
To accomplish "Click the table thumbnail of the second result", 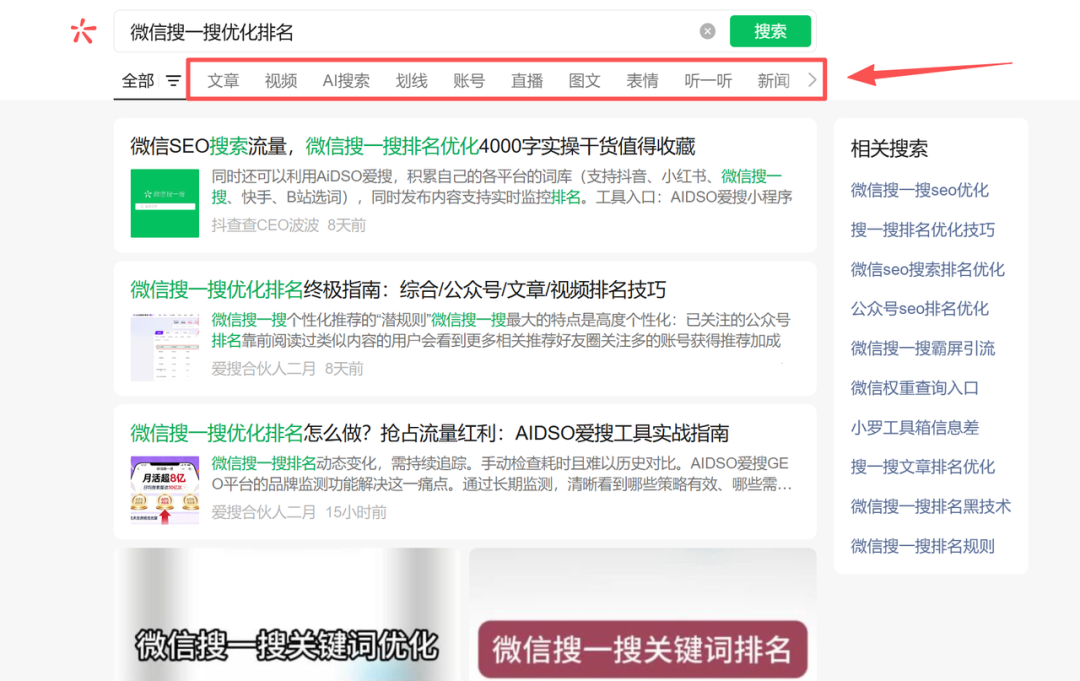I will tap(165, 346).
